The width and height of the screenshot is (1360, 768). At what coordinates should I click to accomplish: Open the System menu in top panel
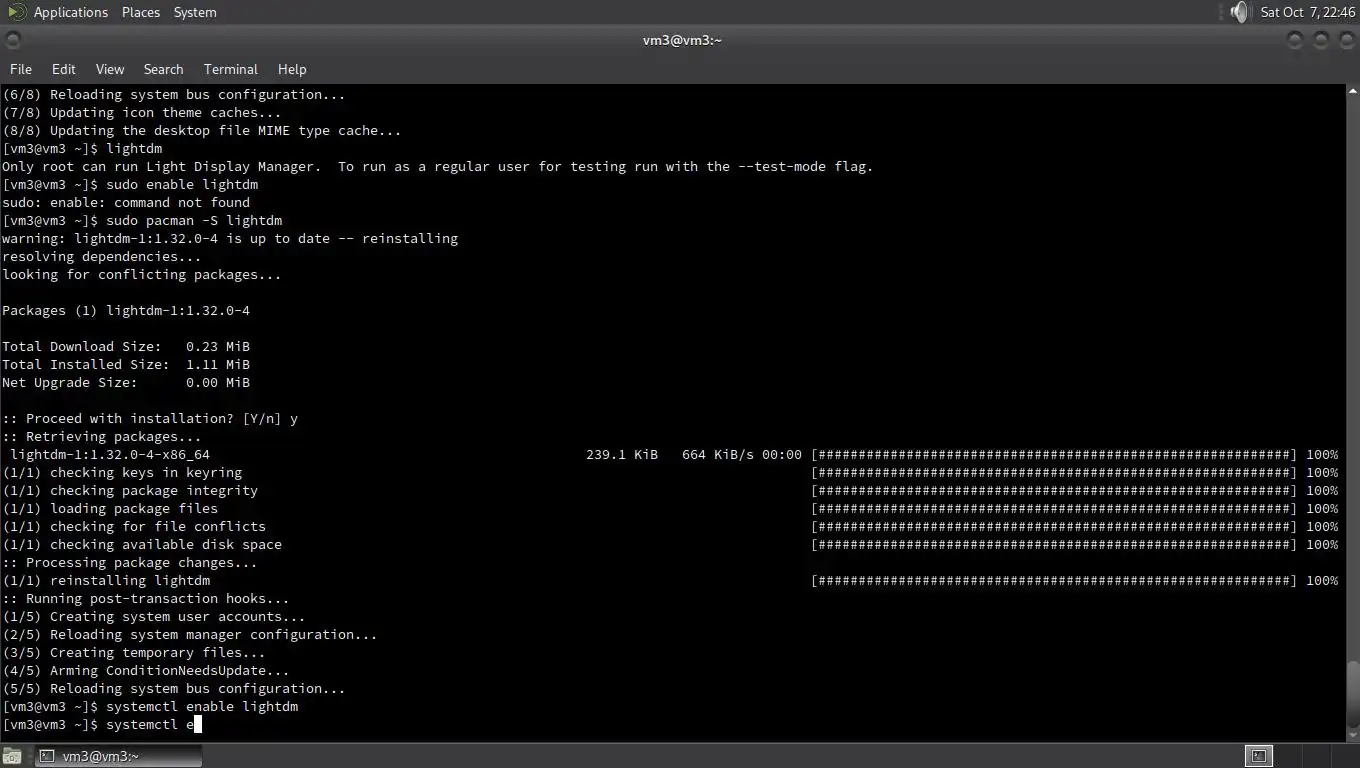pyautogui.click(x=195, y=12)
